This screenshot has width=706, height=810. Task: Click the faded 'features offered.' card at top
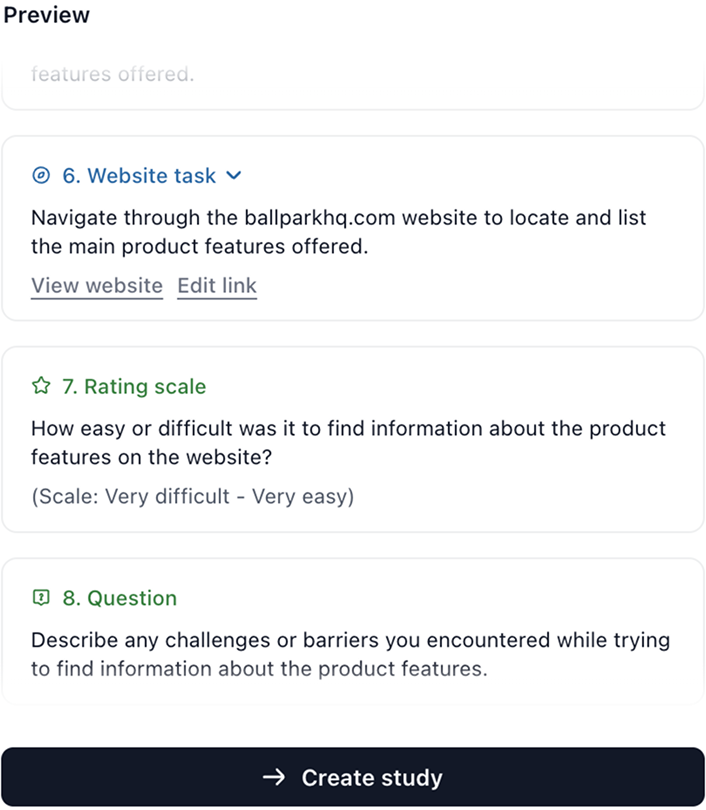pyautogui.click(x=112, y=74)
